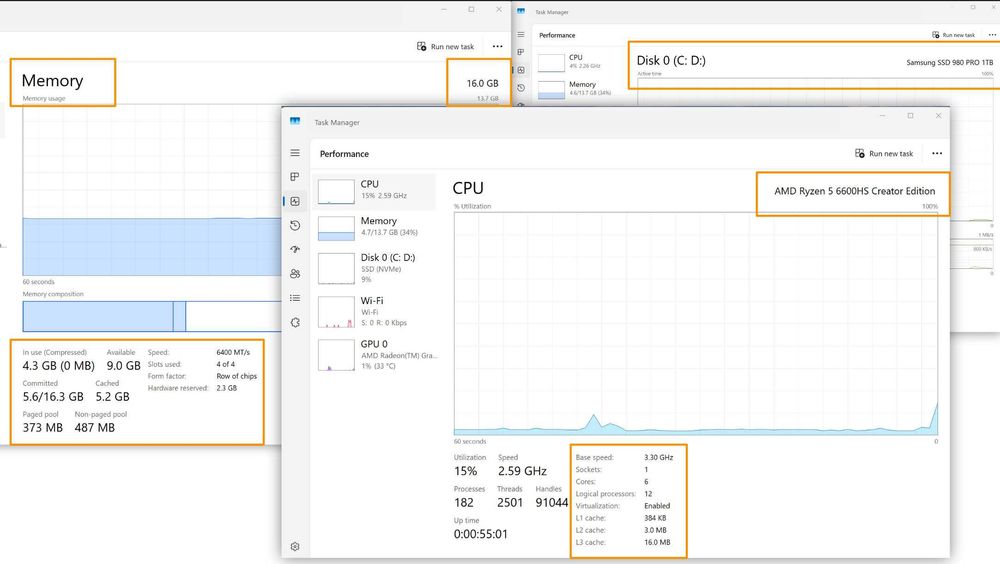Select Memory entry in Disk window list
The width and height of the screenshot is (1000, 564).
(578, 89)
